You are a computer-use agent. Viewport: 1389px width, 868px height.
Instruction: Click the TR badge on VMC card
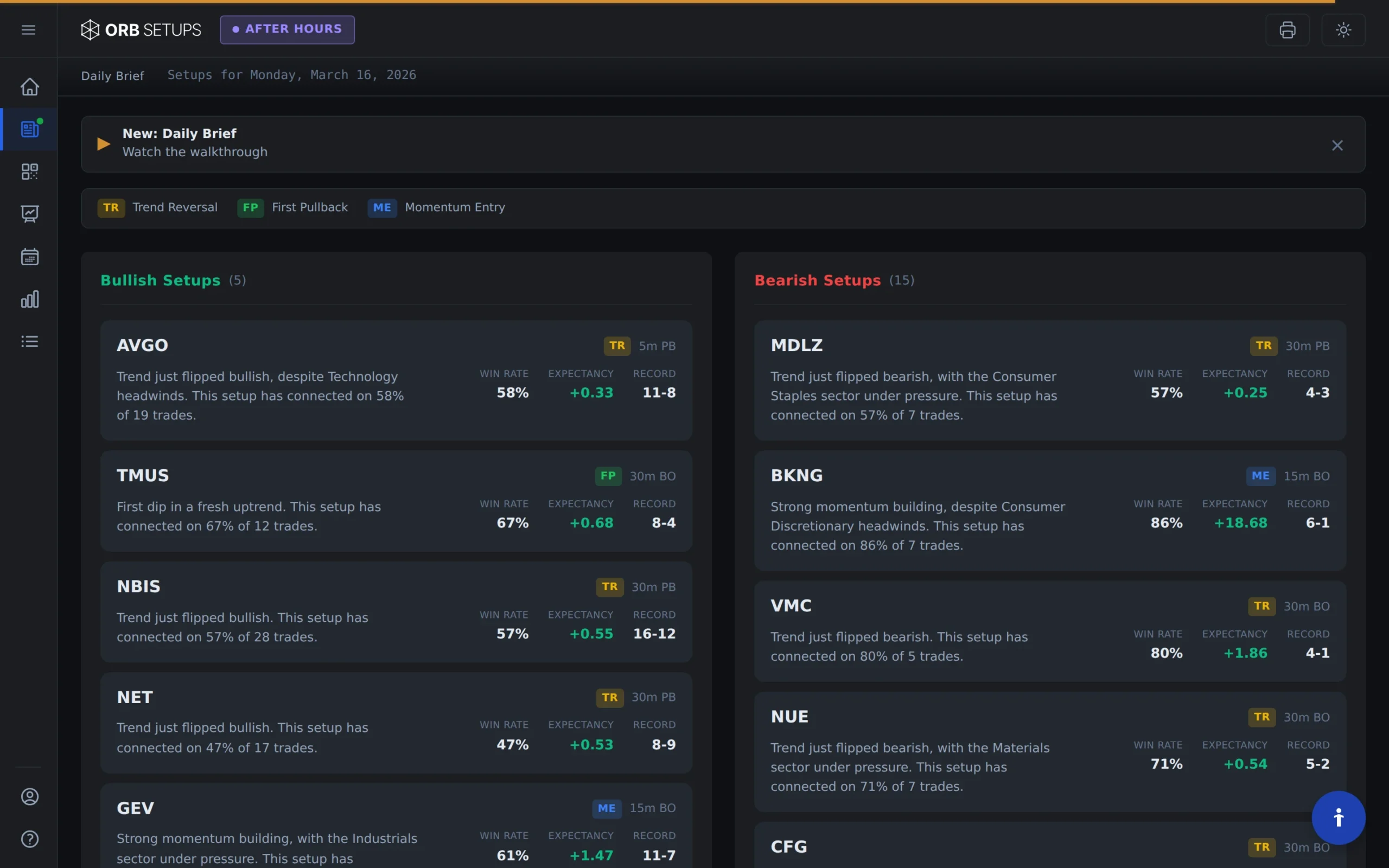(x=1261, y=606)
